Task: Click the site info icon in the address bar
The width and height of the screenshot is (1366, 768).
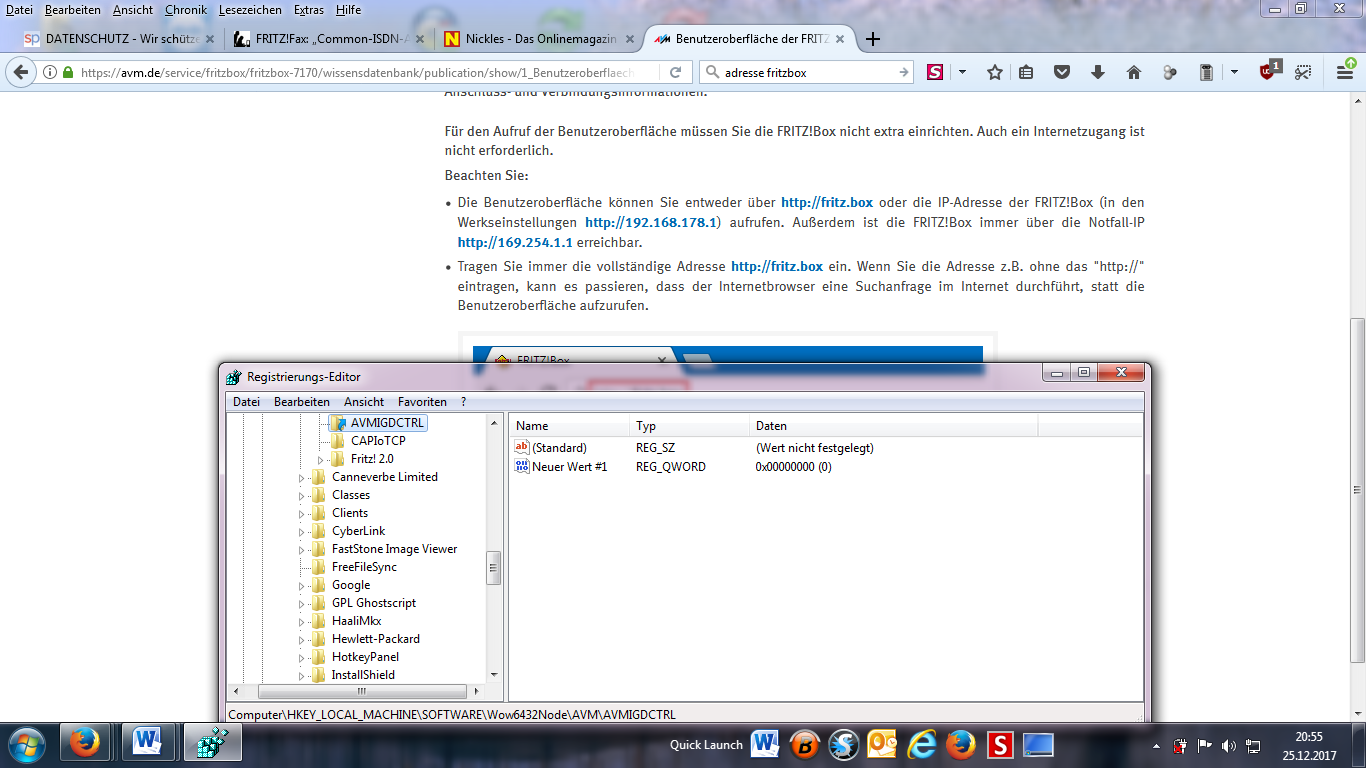Action: [50, 72]
